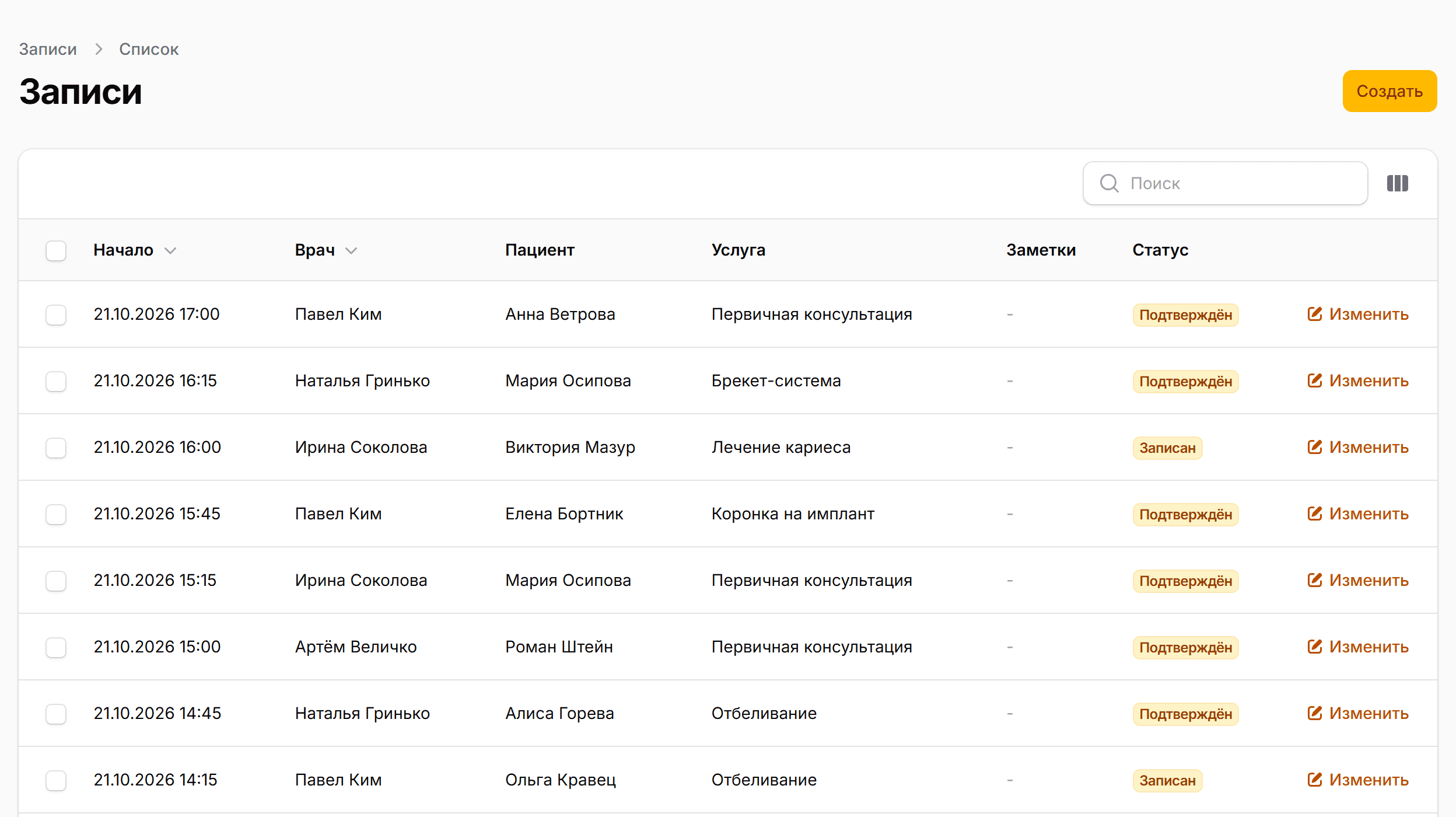Click the Подтверждён badge for Анна Ветрова
Image resolution: width=1456 pixels, height=817 pixels.
click(1185, 315)
